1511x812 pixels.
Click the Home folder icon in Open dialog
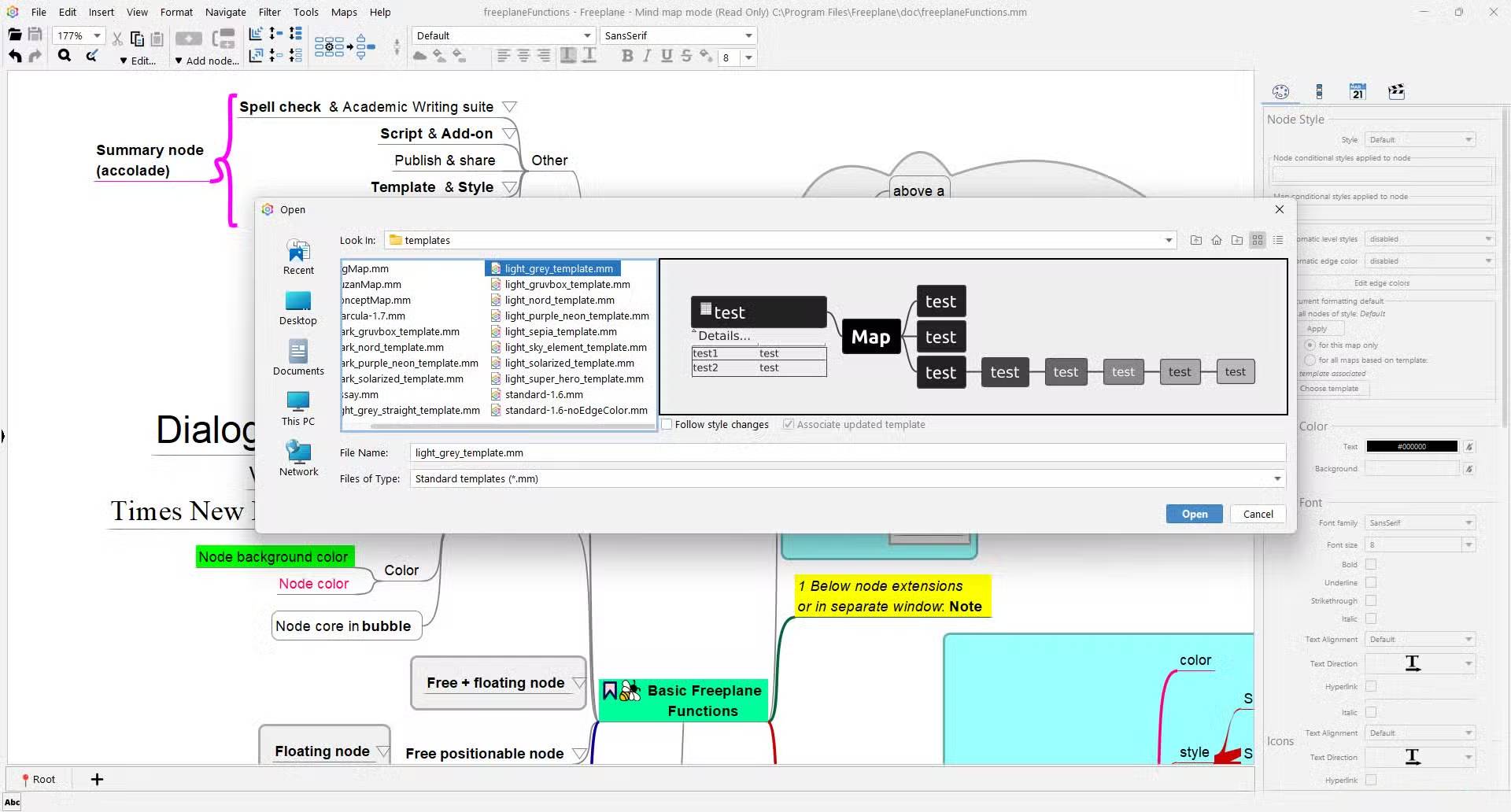1217,240
